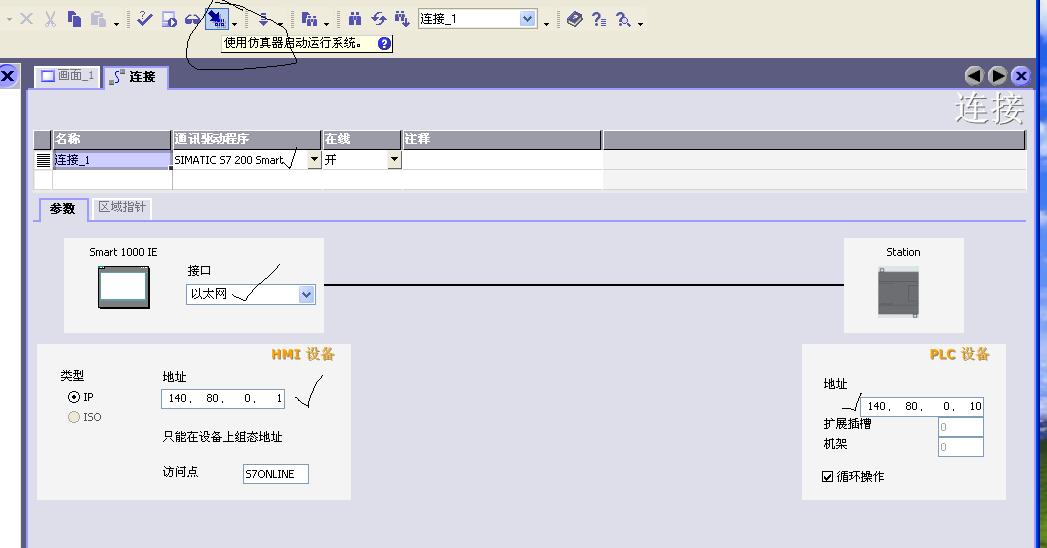Click the glasses debugger runtime icon
The image size is (1047, 548).
pyautogui.click(x=192, y=19)
